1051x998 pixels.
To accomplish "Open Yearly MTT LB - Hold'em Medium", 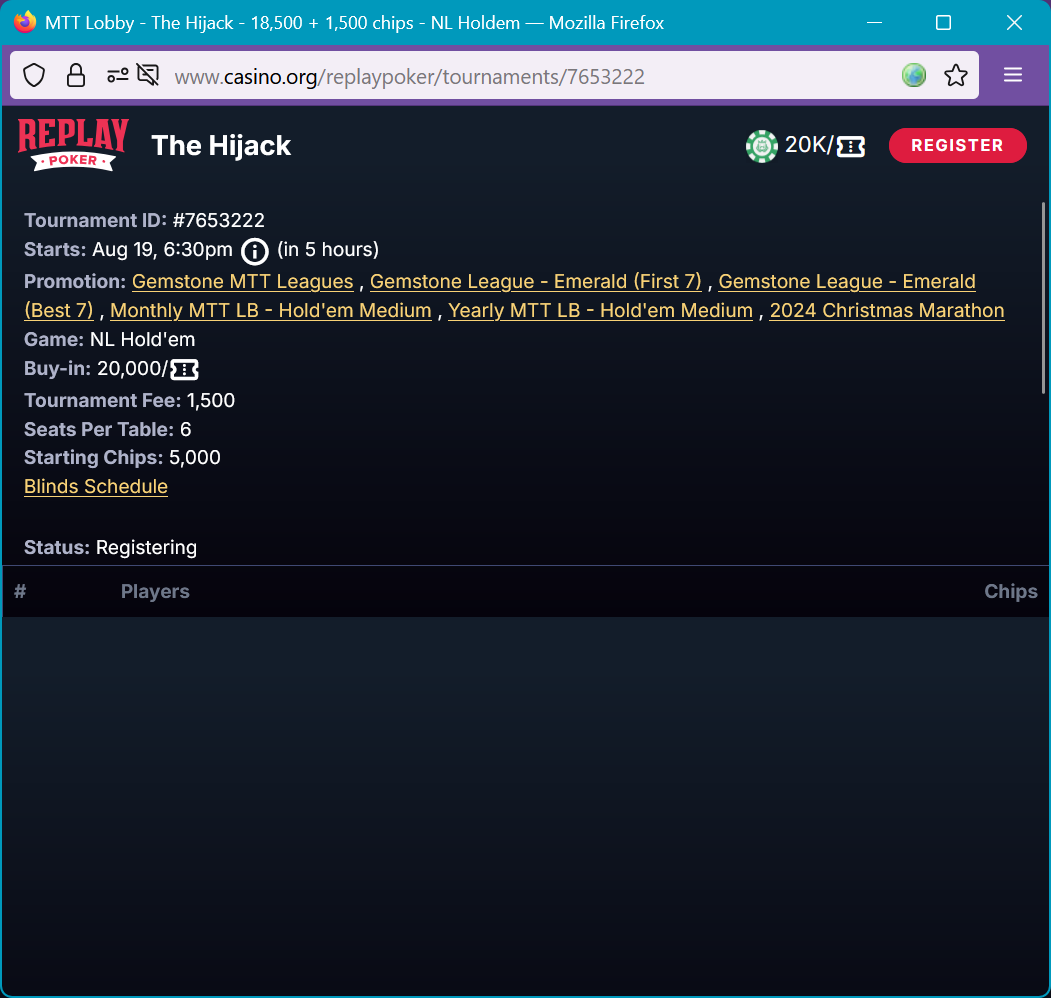I will 601,310.
